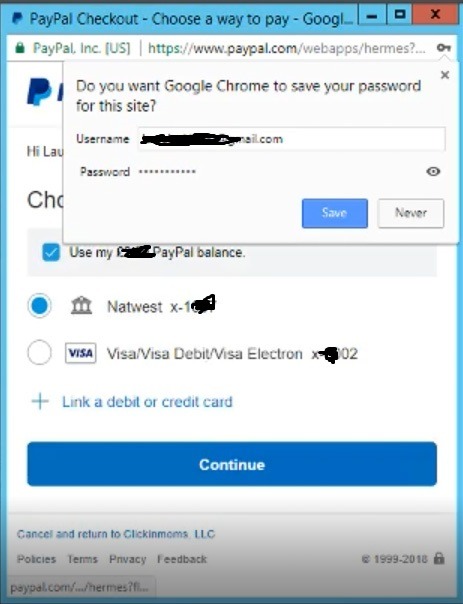
Task: Click the Natwest bank building icon
Action: [81, 306]
